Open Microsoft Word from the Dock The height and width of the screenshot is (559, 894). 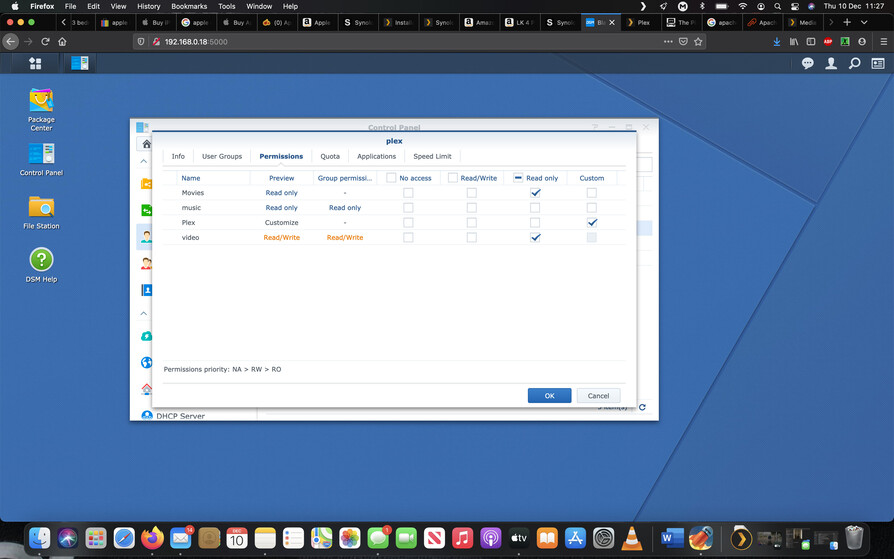(672, 538)
